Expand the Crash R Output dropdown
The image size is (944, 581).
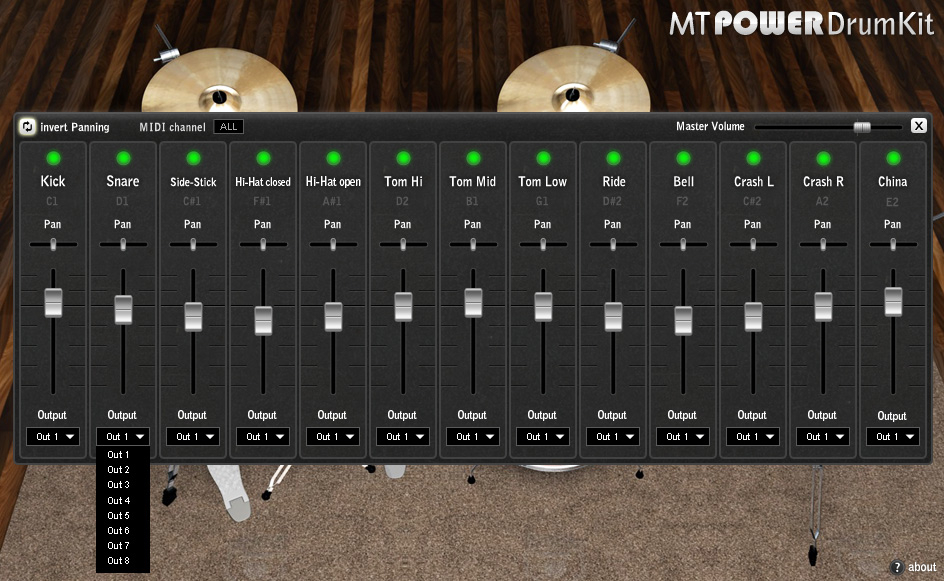coord(822,437)
